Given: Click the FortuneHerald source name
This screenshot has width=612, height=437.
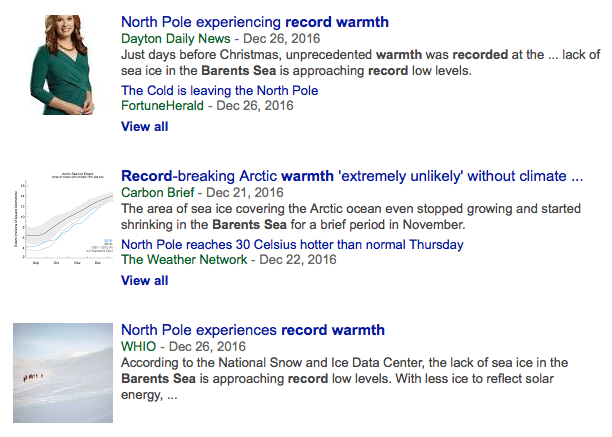Looking at the screenshot, I should coord(162,105).
